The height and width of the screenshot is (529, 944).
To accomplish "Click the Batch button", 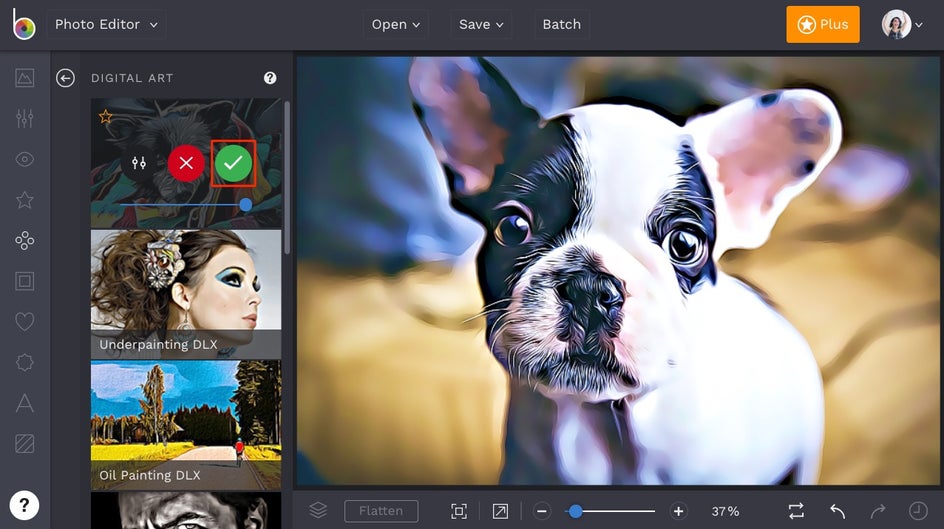I will coord(561,25).
